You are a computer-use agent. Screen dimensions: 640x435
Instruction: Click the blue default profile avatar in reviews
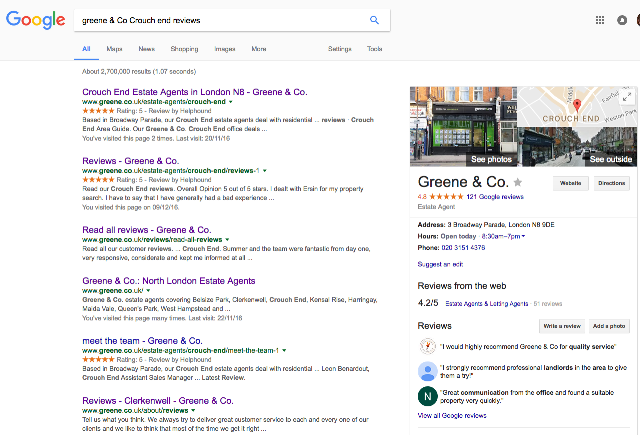[x=427, y=371]
